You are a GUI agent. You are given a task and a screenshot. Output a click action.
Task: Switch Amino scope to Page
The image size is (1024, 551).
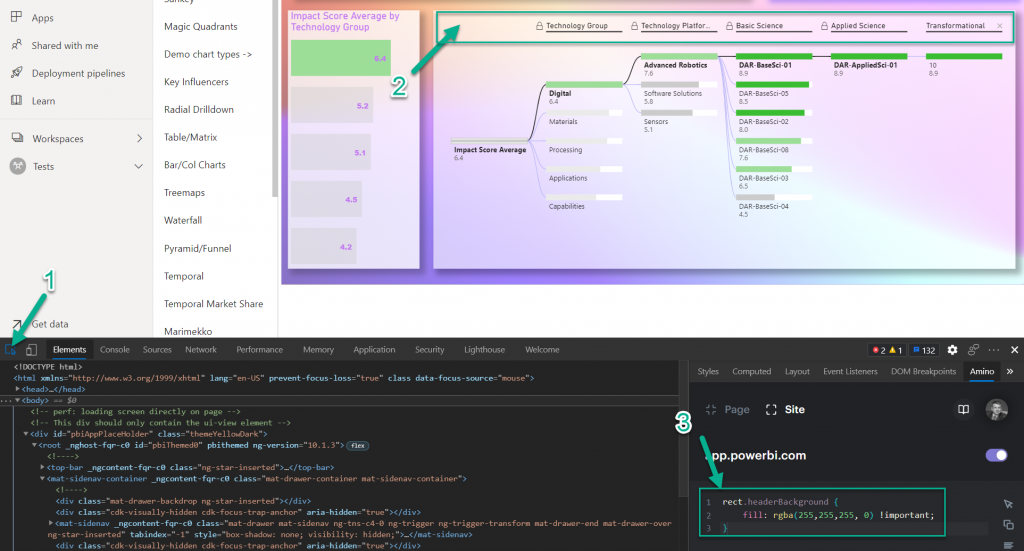(x=728, y=409)
